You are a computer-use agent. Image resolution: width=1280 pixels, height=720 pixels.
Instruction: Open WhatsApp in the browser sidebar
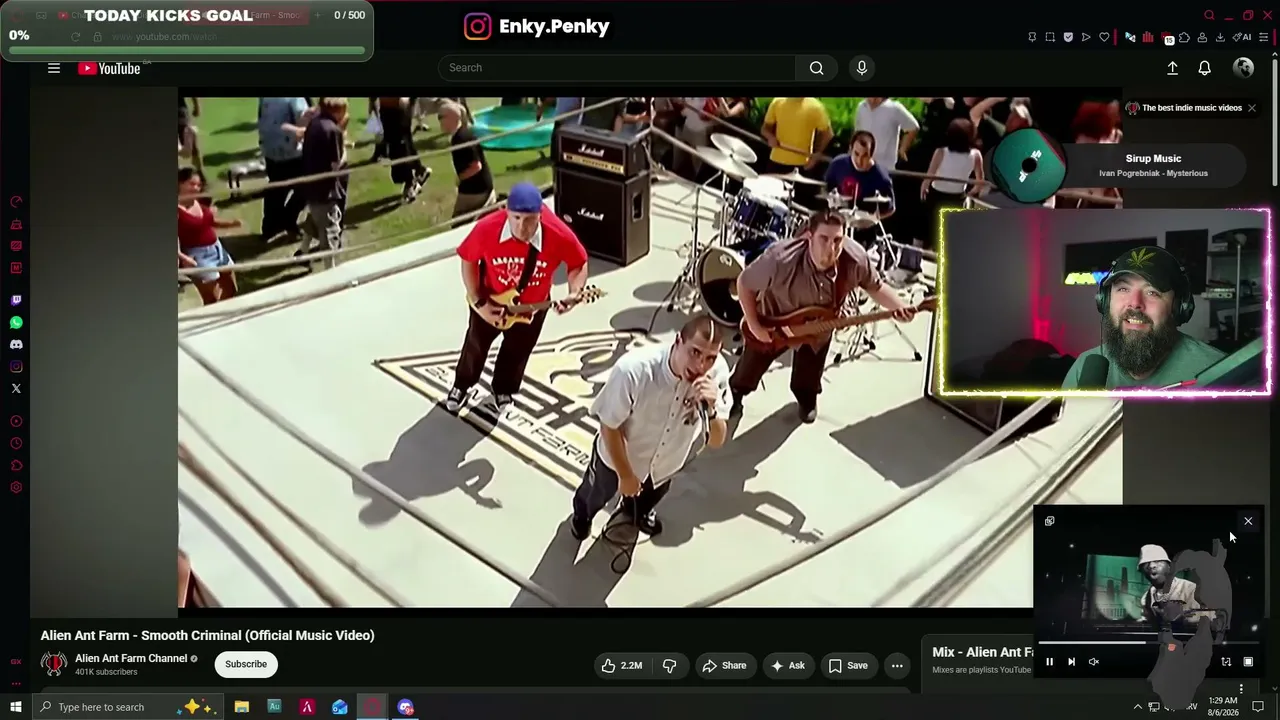click(16, 323)
